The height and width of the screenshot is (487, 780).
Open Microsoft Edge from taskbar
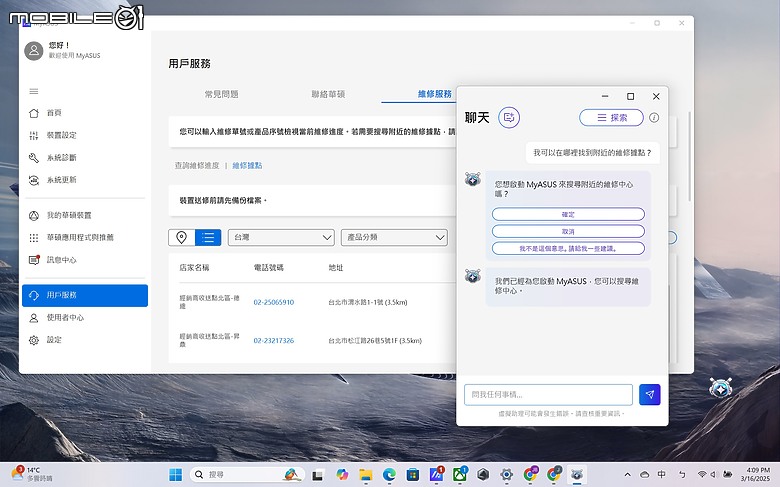coord(389,475)
